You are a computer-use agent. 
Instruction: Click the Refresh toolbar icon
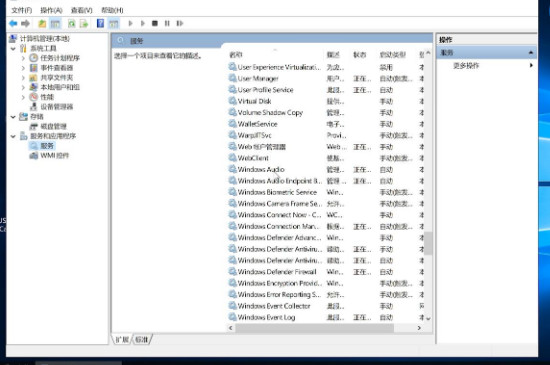click(x=72, y=23)
